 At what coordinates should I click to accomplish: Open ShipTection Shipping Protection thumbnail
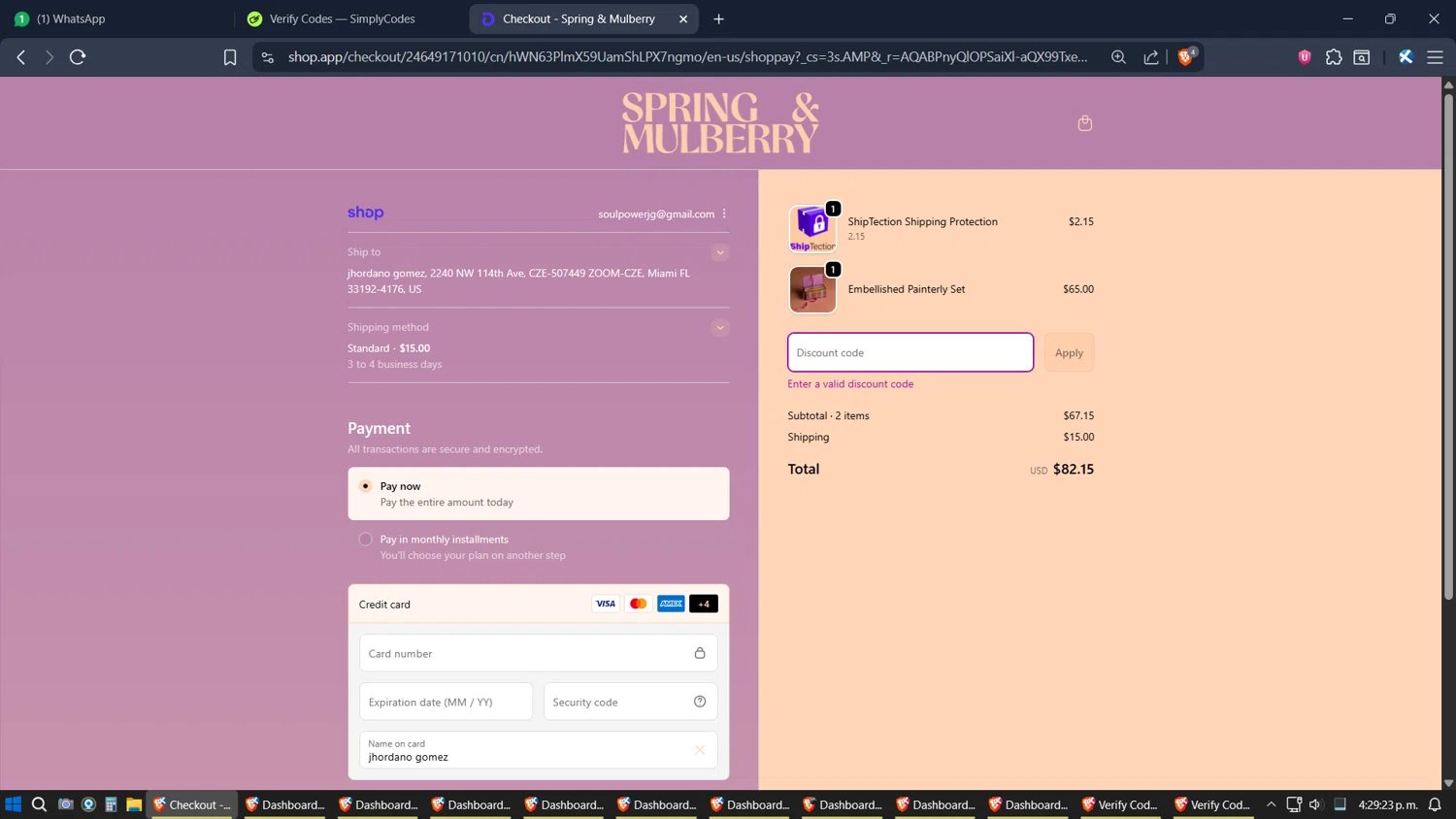812,229
